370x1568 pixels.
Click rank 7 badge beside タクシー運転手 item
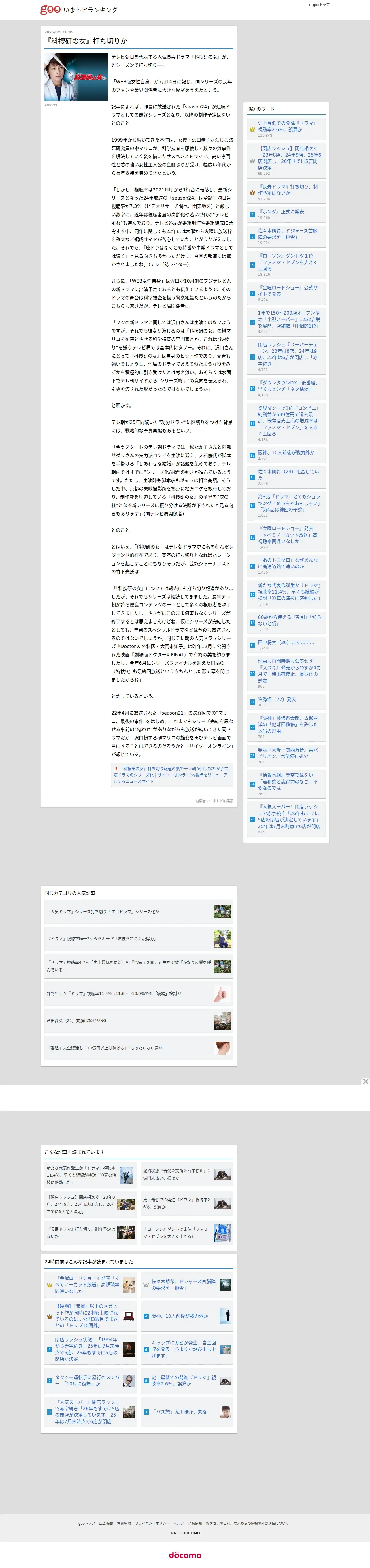pyautogui.click(x=50, y=1381)
